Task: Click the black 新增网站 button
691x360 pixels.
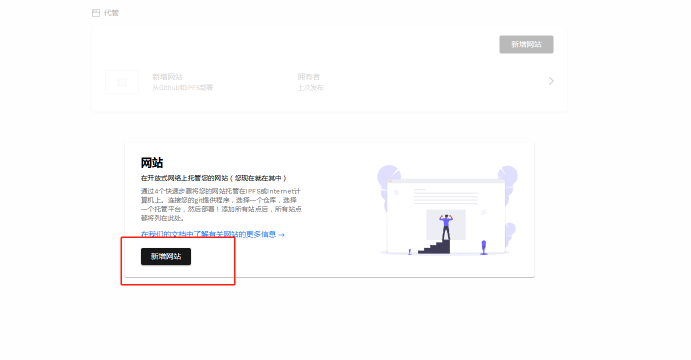Action: (166, 256)
